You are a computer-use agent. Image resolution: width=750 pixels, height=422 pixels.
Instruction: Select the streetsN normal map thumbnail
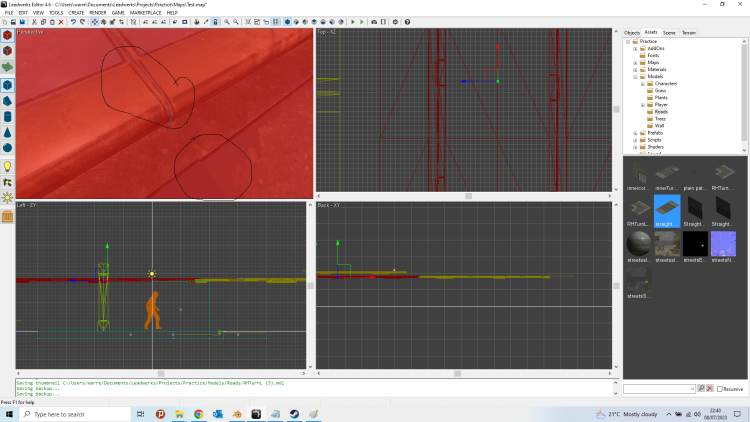(722, 245)
